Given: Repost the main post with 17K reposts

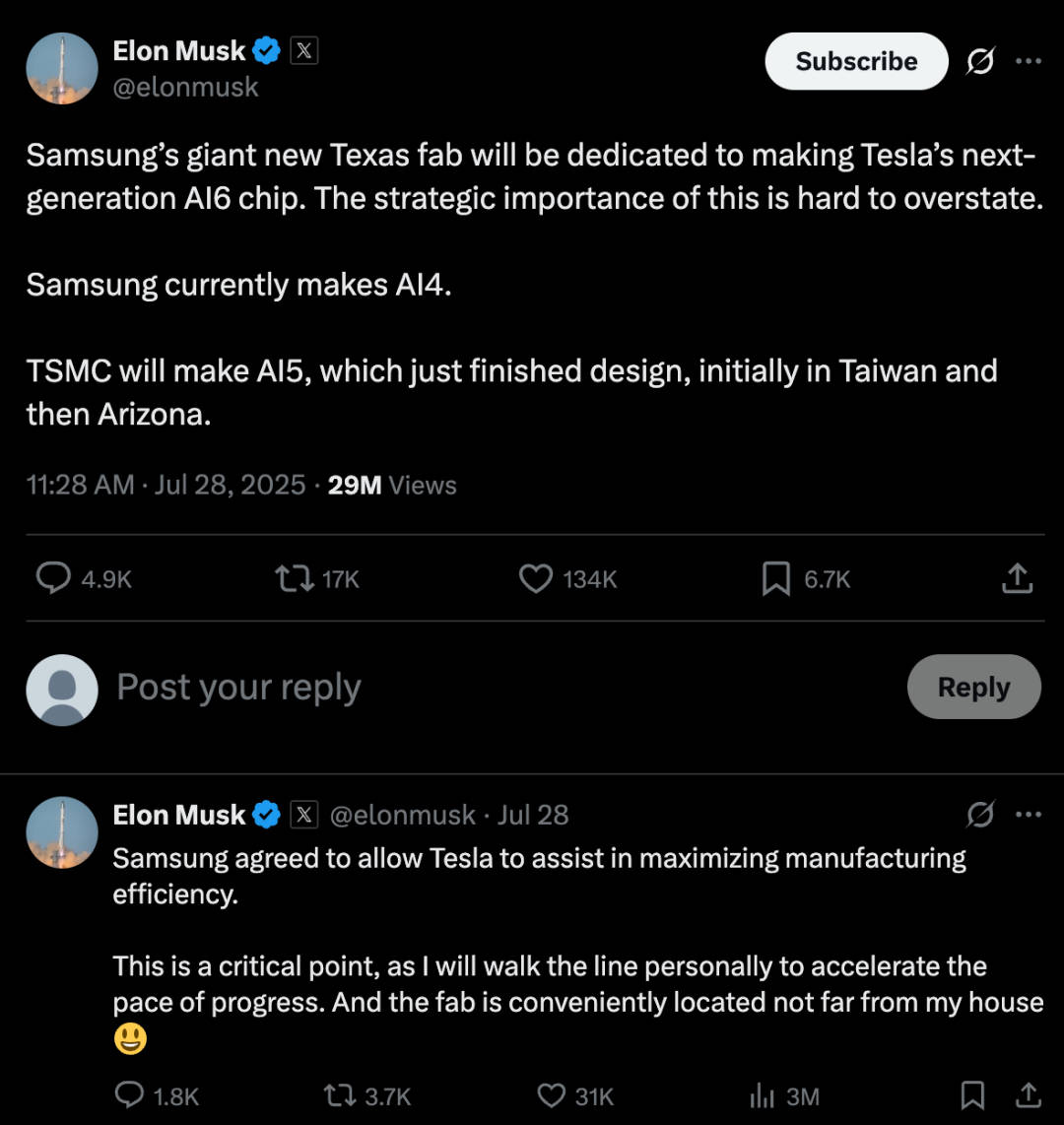Looking at the screenshot, I should (x=295, y=578).
